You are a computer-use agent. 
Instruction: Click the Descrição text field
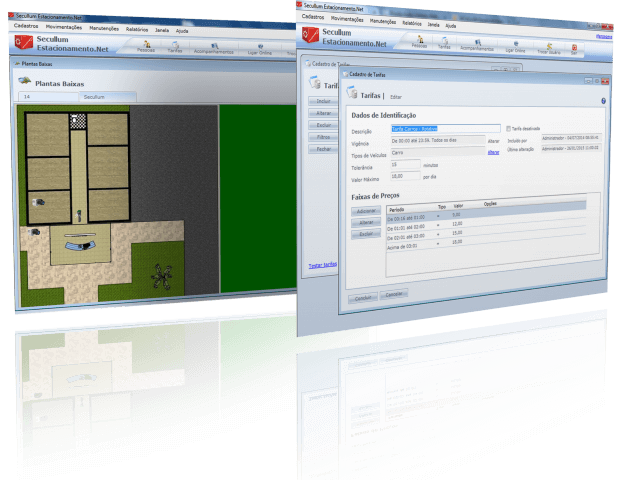tap(445, 128)
